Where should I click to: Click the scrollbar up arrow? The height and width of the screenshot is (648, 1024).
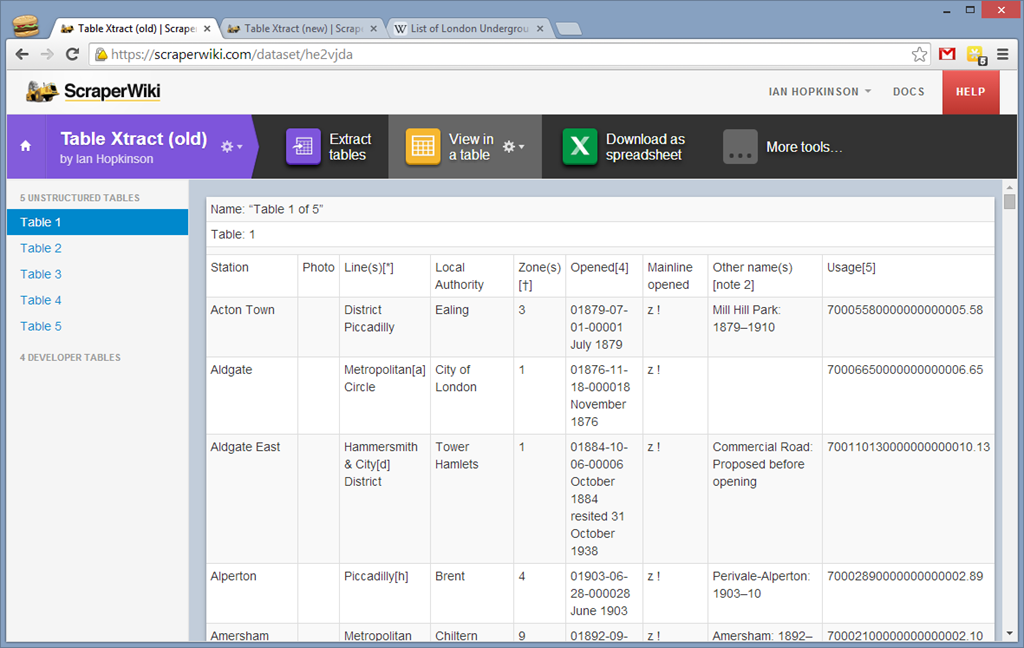click(x=1010, y=187)
